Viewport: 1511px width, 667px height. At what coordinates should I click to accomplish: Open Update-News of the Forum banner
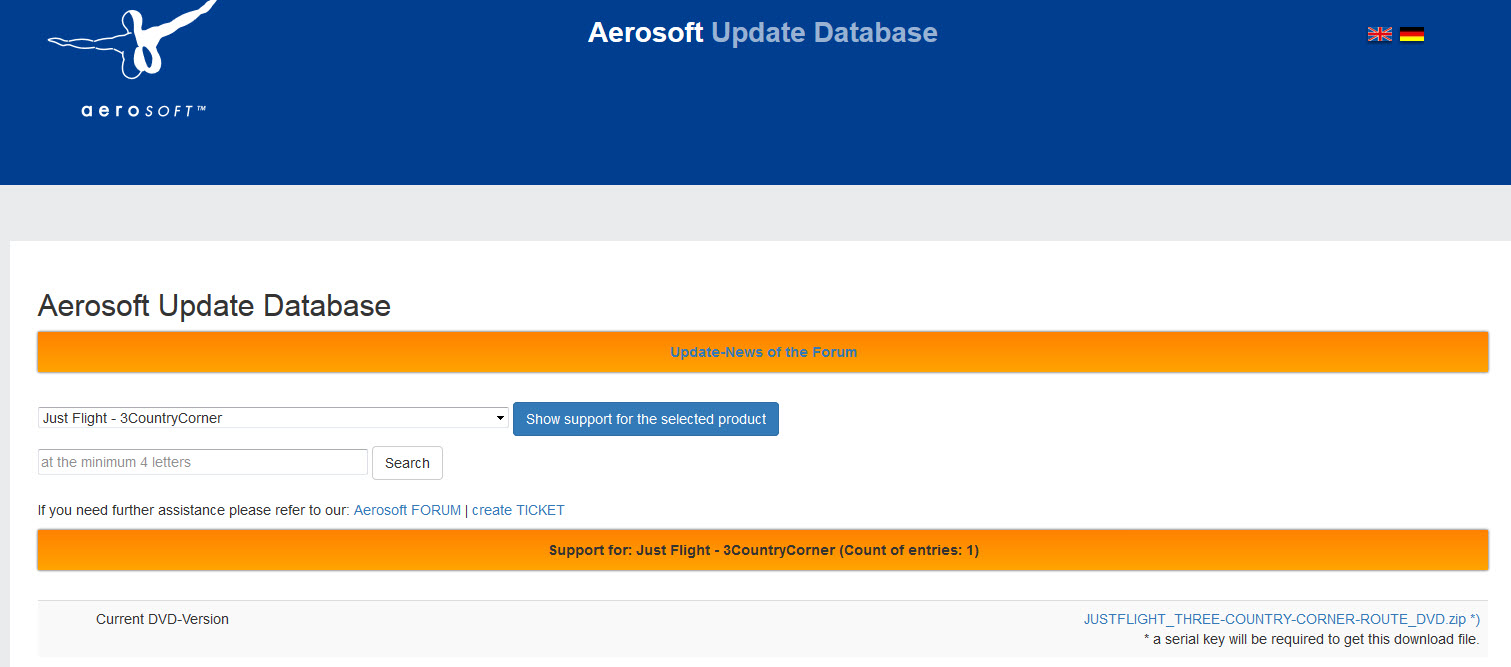763,352
